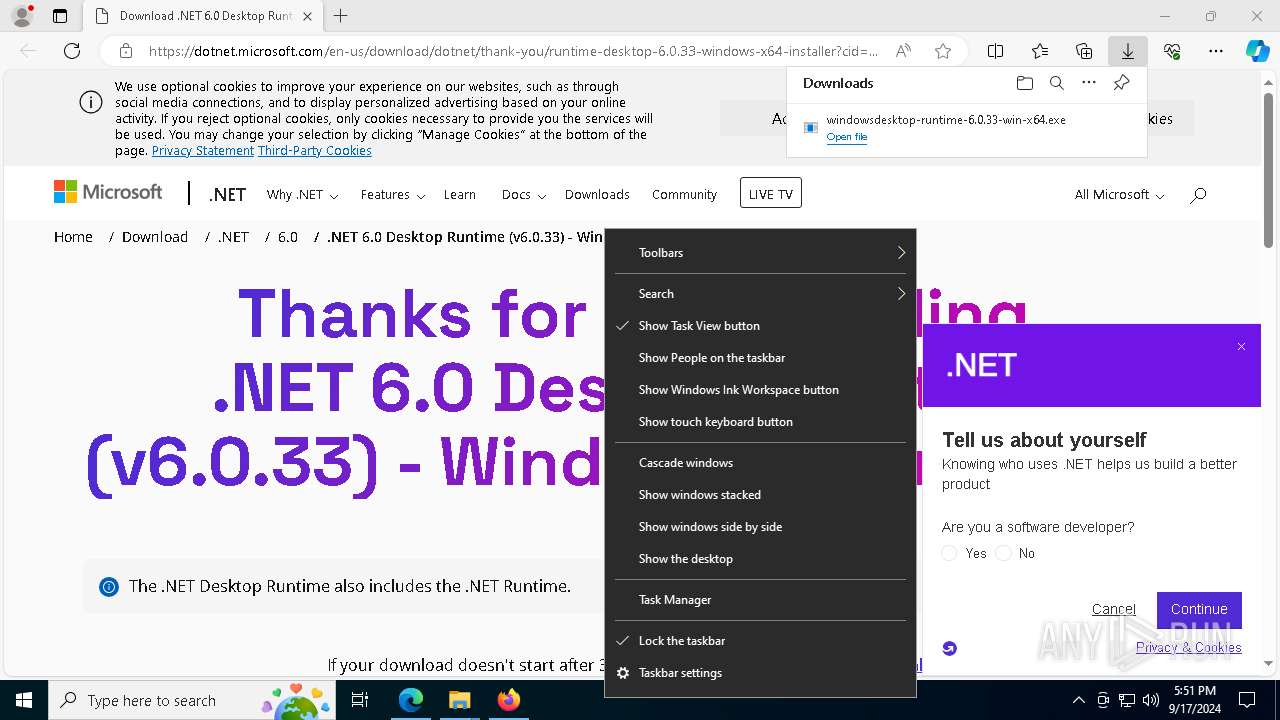Open Browser essentials icon
The image size is (1280, 720).
[x=1172, y=51]
